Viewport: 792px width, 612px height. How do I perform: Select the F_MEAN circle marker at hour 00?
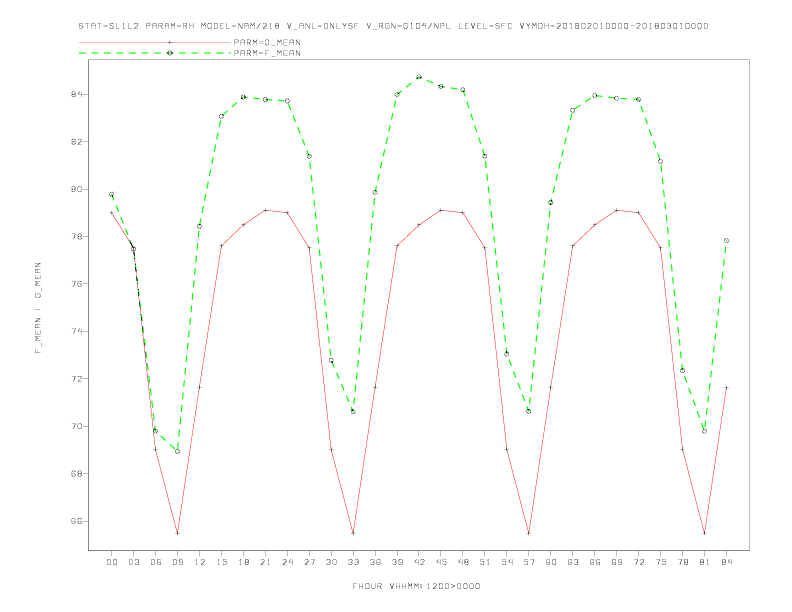112,194
